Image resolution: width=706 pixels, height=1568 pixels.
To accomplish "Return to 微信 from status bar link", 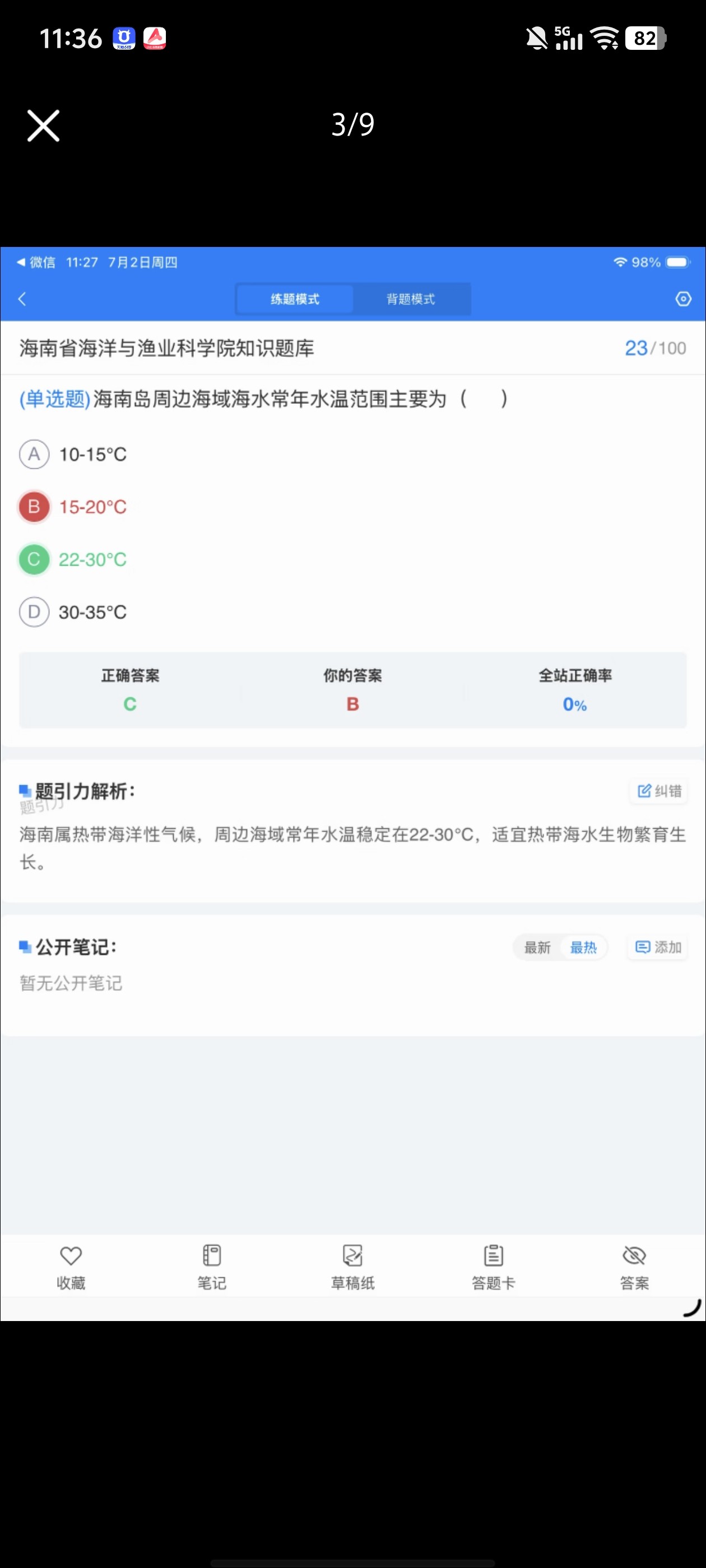I will click(x=36, y=262).
